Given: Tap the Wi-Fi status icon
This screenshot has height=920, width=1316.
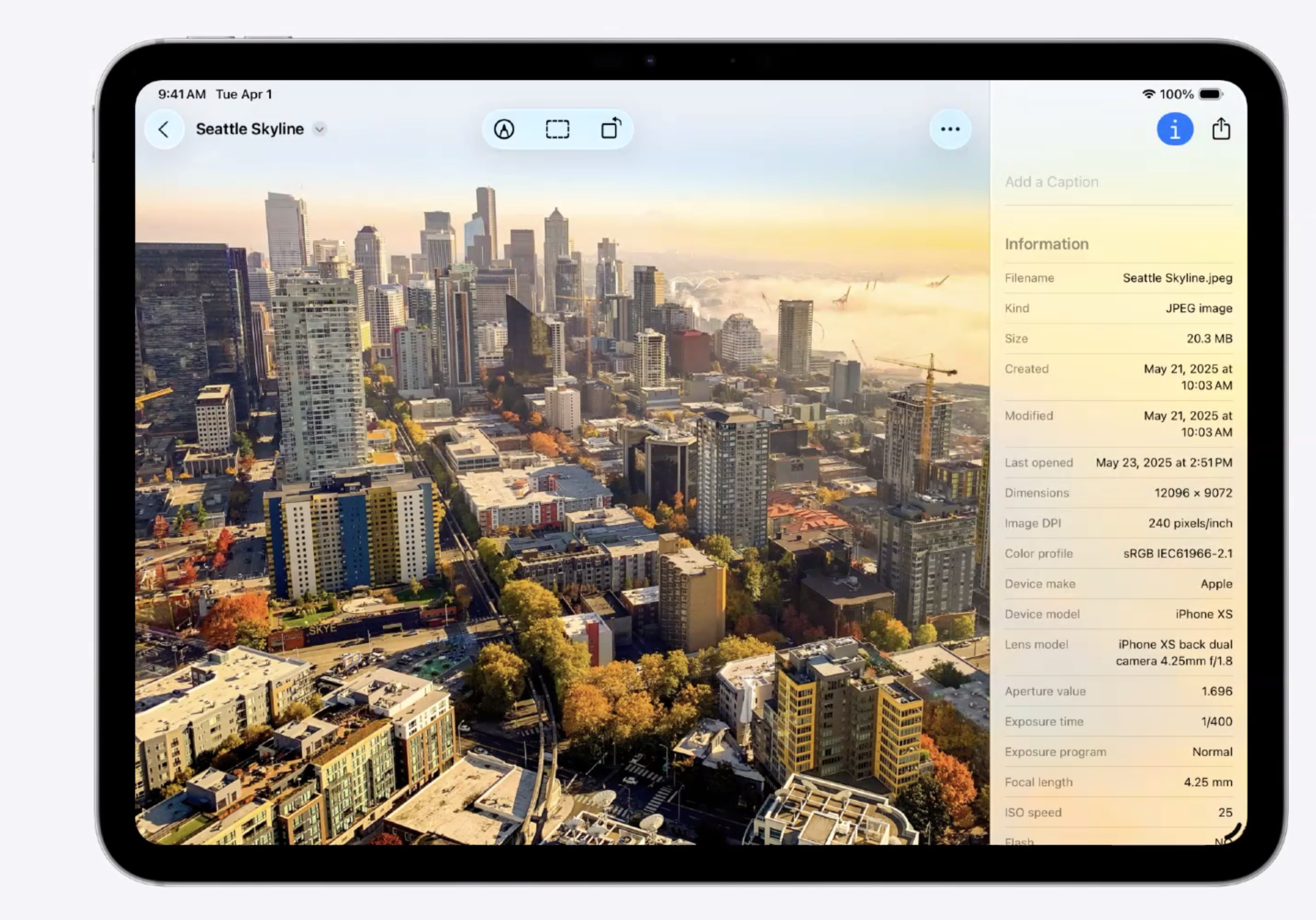Looking at the screenshot, I should pos(1148,94).
